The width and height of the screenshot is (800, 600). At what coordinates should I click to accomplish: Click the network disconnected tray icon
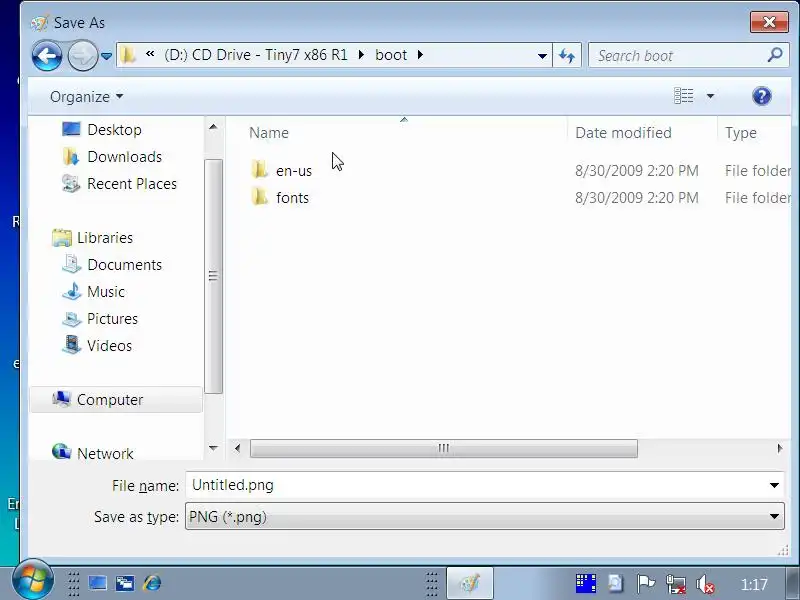[676, 584]
